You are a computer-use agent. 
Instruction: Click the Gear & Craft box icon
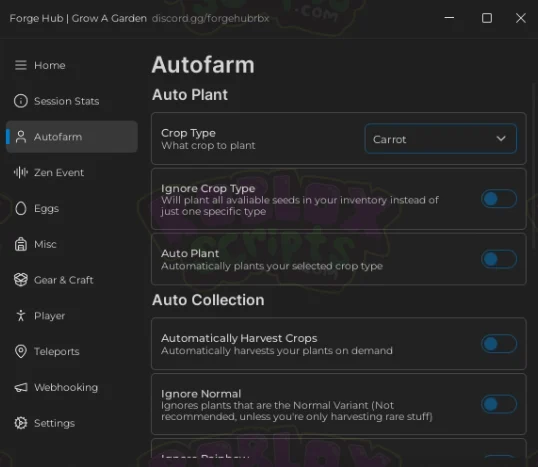pos(21,280)
